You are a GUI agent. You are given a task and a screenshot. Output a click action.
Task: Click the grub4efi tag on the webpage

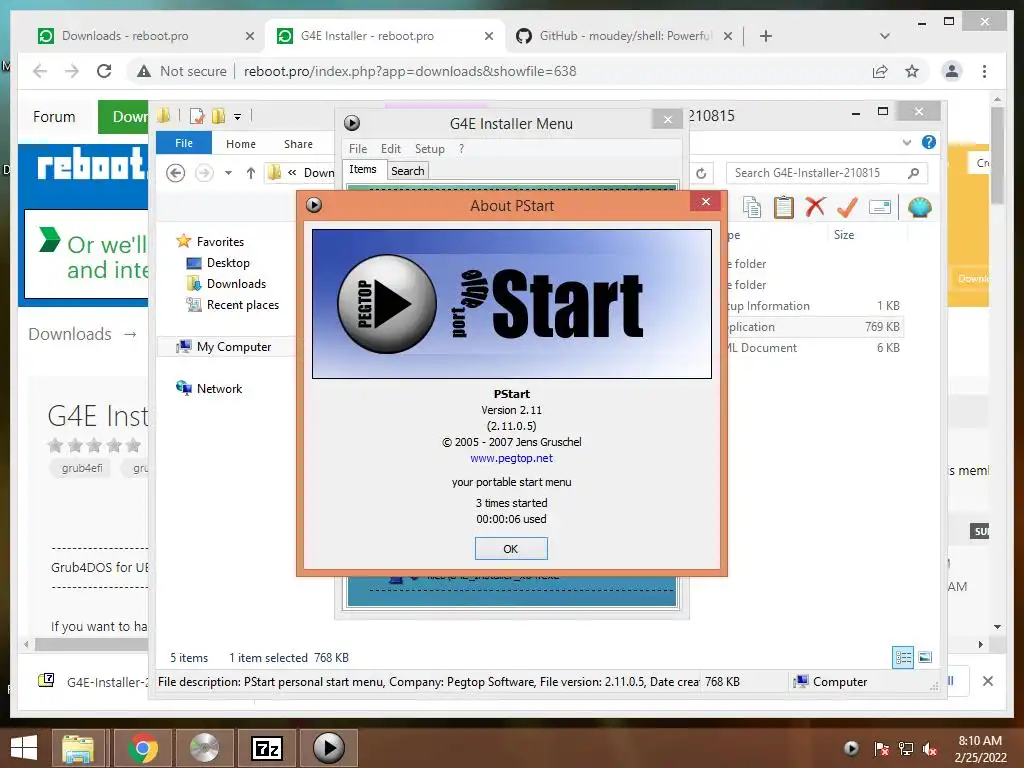[82, 468]
